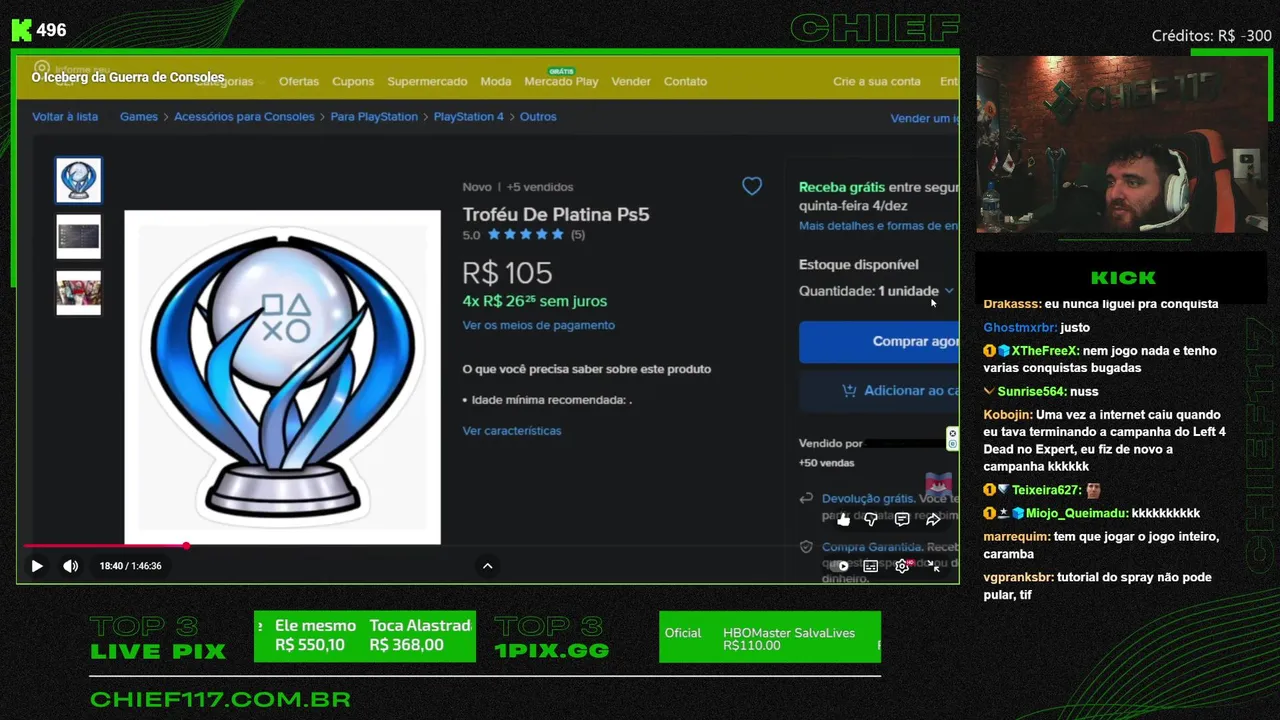Click the CHIEF117.COM.BR text
The width and height of the screenshot is (1280, 720).
[x=220, y=700]
